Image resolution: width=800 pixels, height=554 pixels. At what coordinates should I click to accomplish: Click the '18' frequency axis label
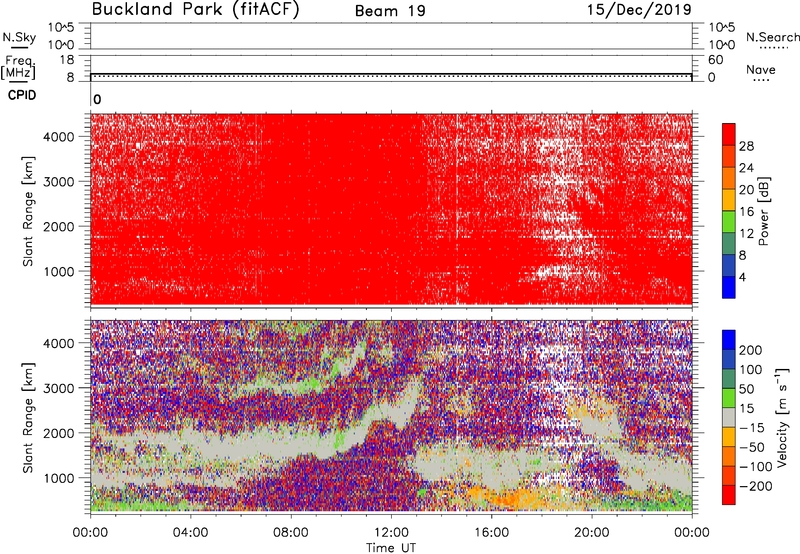click(67, 60)
